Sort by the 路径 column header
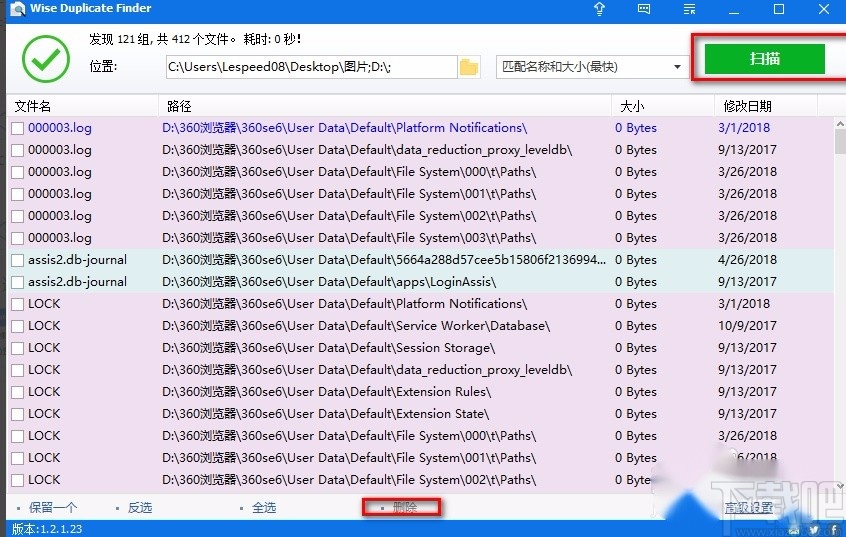The height and width of the screenshot is (537, 846). pos(179,106)
